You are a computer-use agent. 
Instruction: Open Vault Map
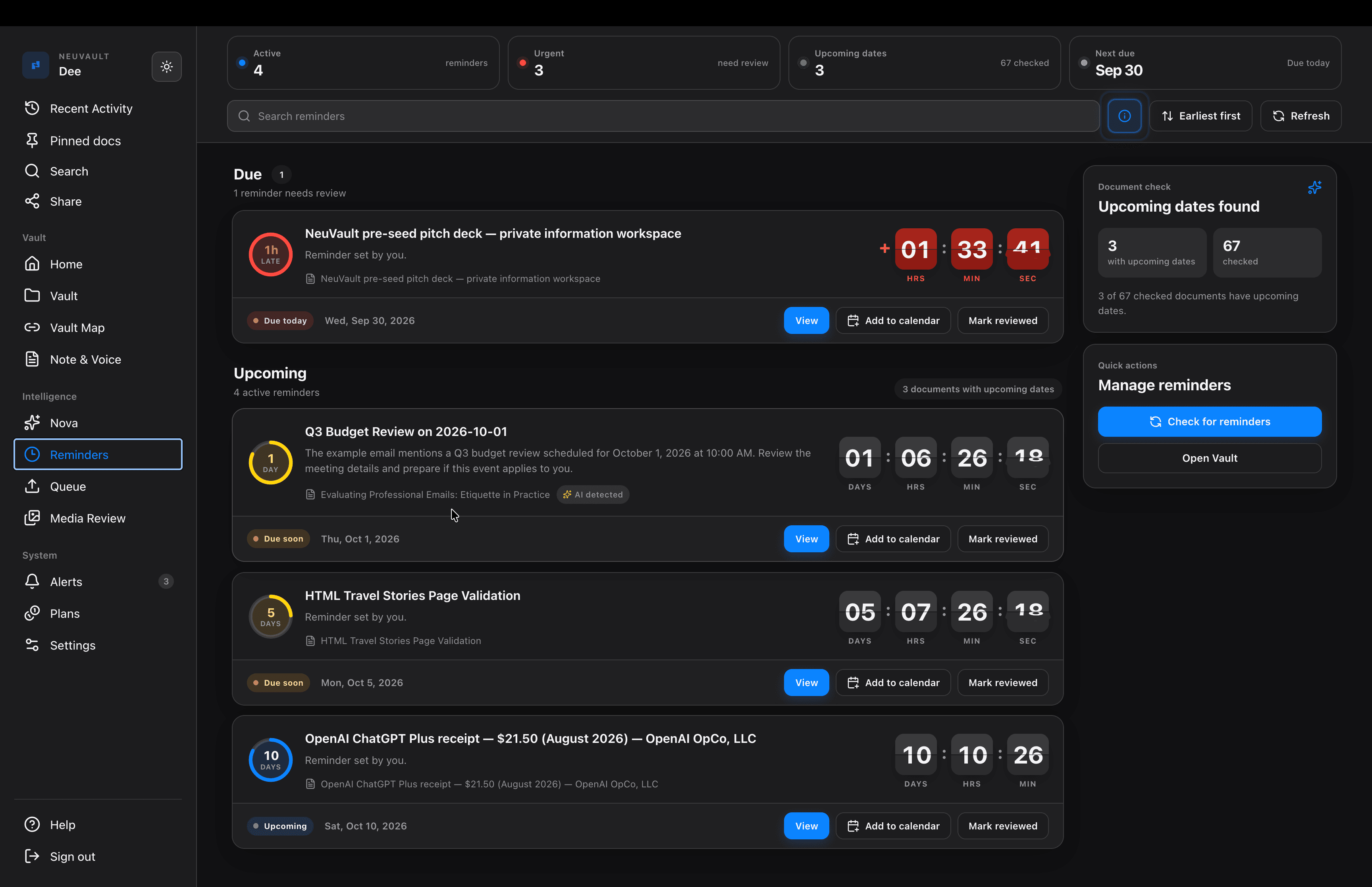click(98, 328)
